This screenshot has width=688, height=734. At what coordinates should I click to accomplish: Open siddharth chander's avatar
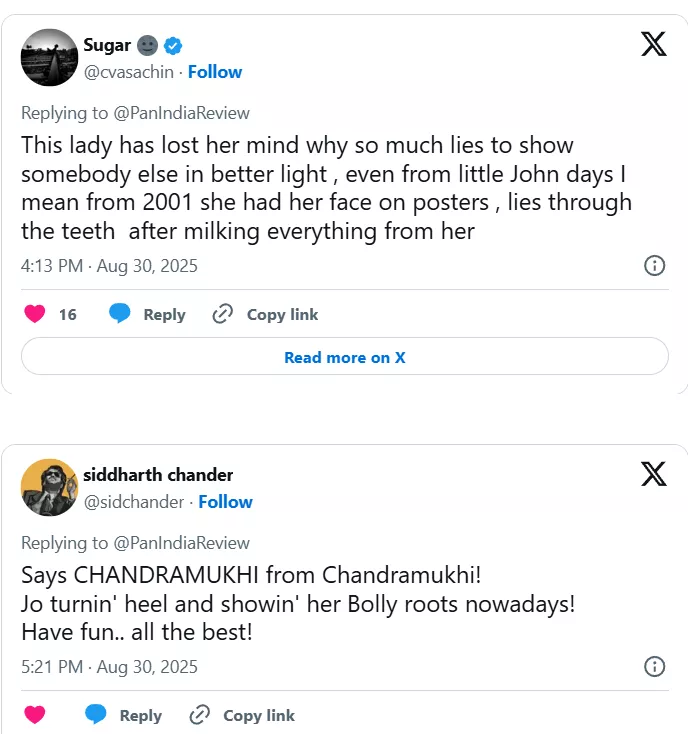click(49, 487)
